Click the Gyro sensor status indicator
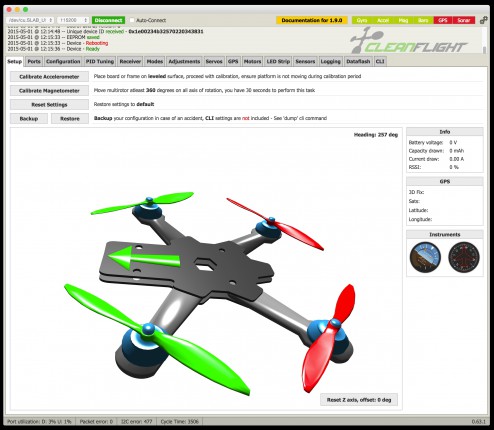Image resolution: width=494 pixels, height=430 pixels. (362, 20)
